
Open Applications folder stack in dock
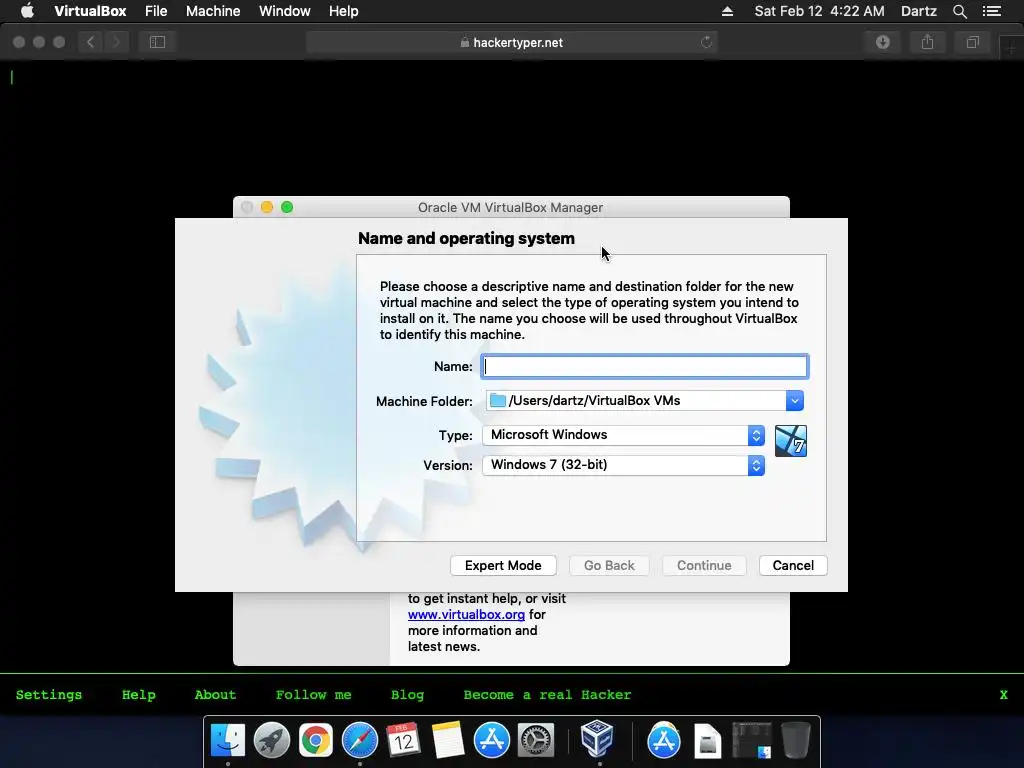tap(664, 741)
